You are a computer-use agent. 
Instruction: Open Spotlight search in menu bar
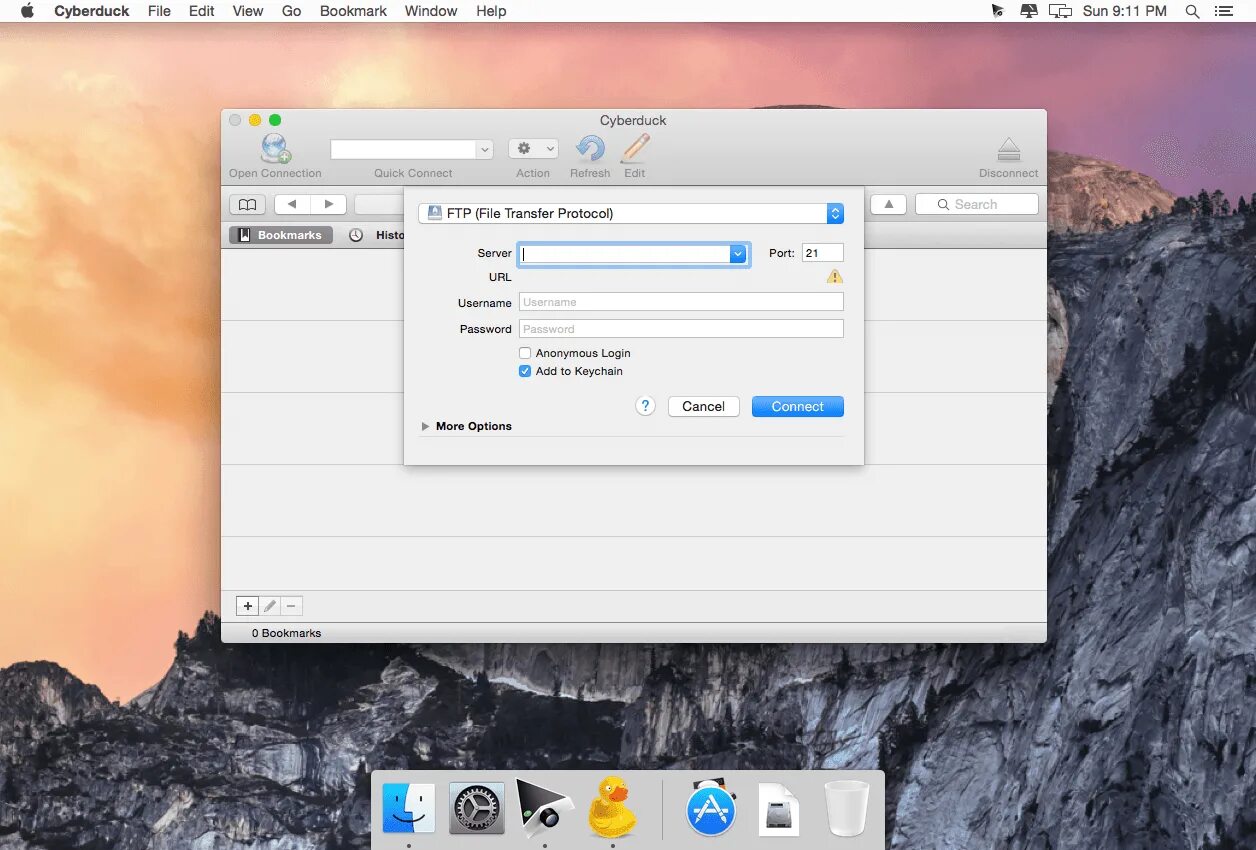(1192, 11)
